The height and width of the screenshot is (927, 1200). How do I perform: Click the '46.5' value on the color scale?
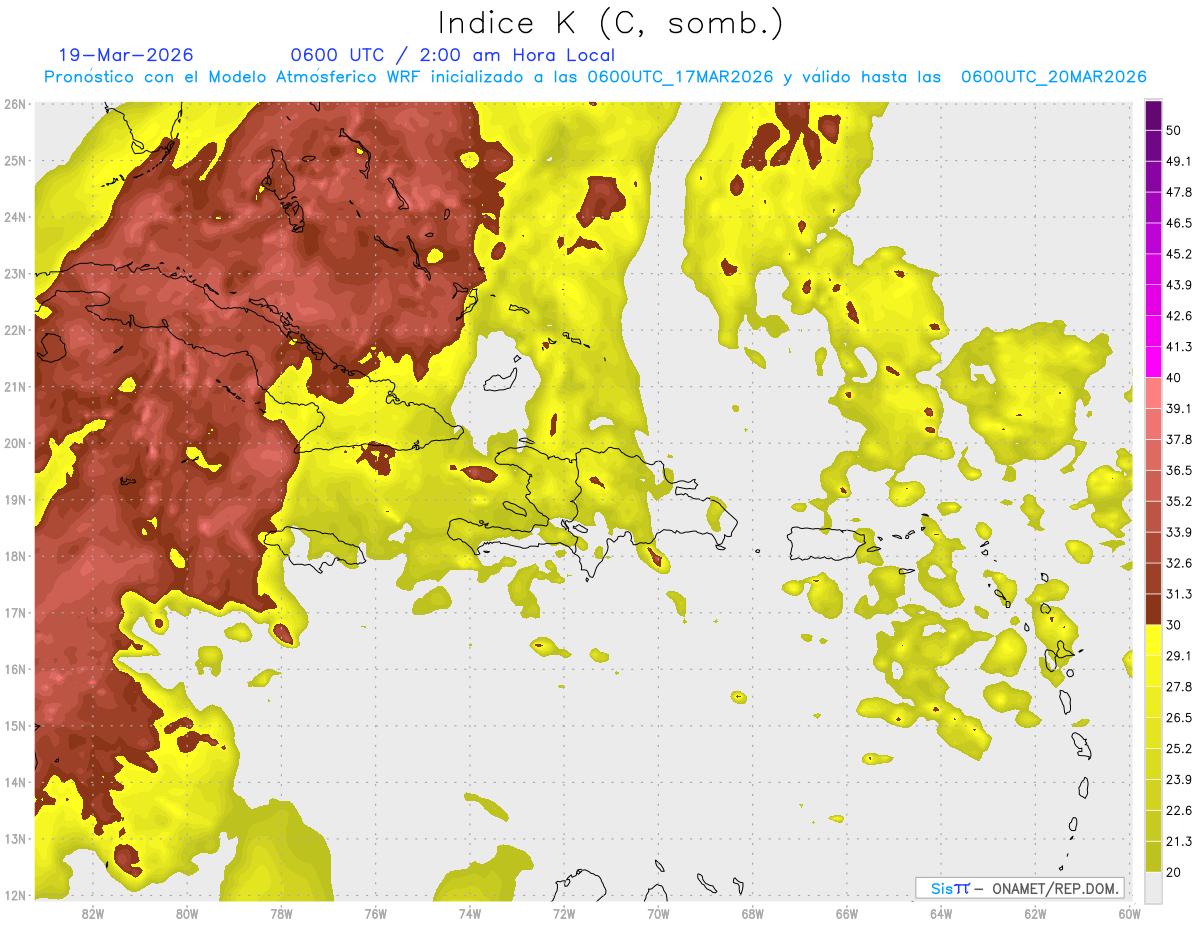click(1179, 223)
